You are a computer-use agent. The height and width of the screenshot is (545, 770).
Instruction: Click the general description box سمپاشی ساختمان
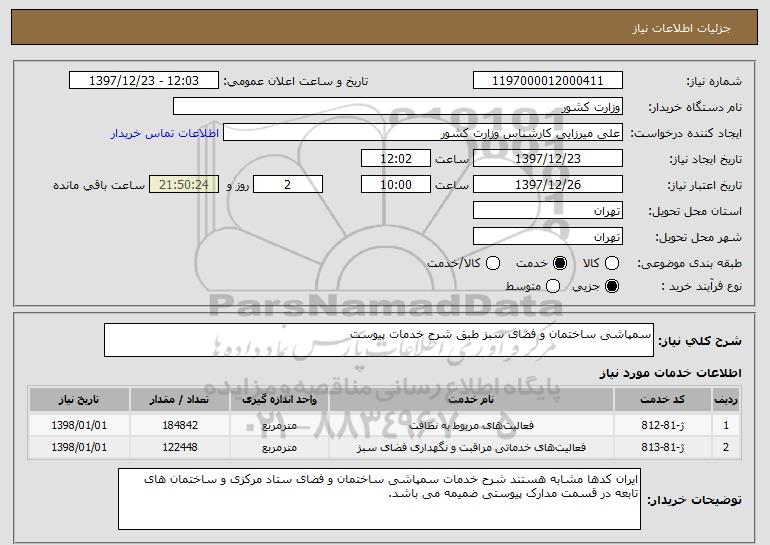pos(379,340)
